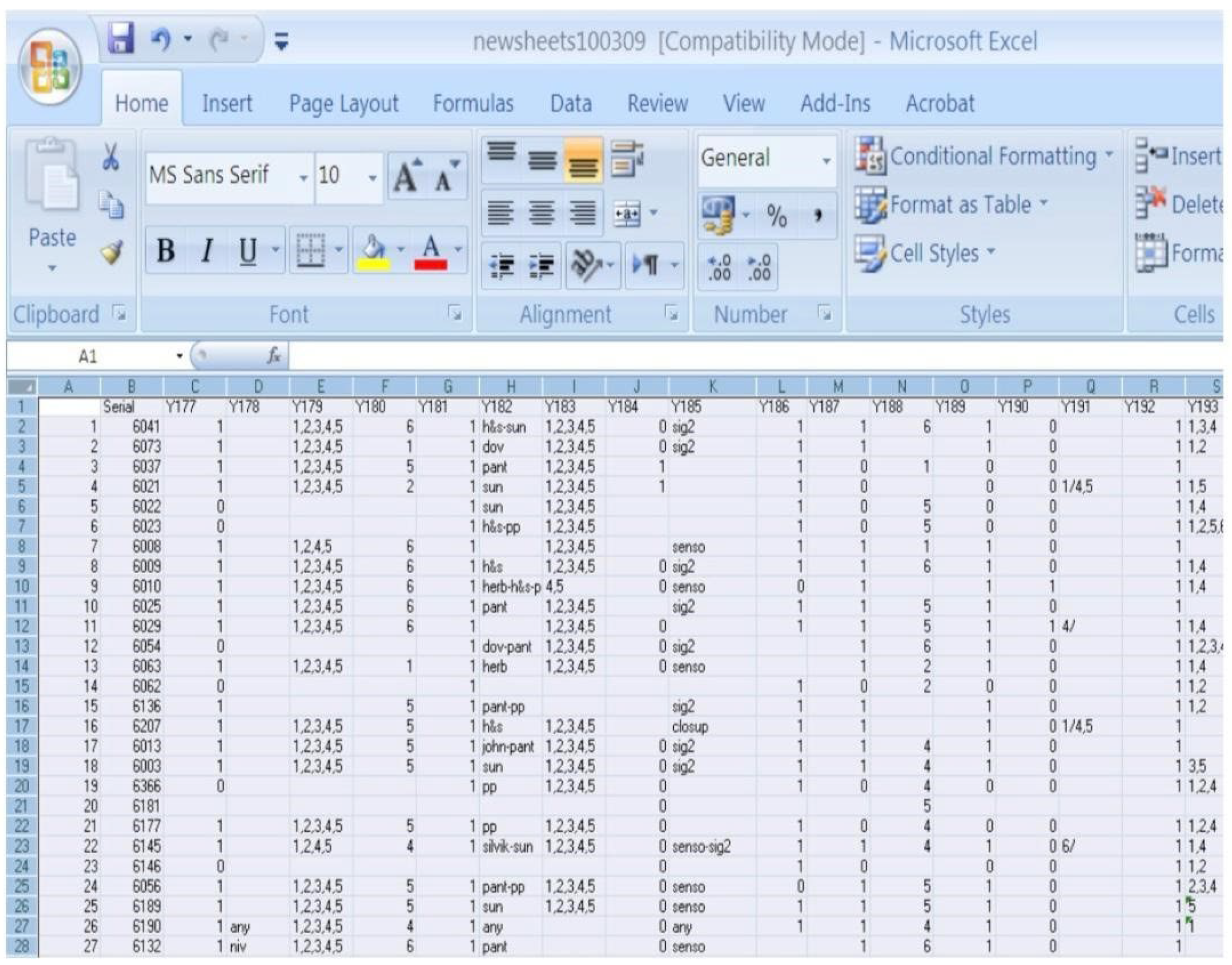
Task: Select the Format Painter brush icon
Action: coord(111,252)
